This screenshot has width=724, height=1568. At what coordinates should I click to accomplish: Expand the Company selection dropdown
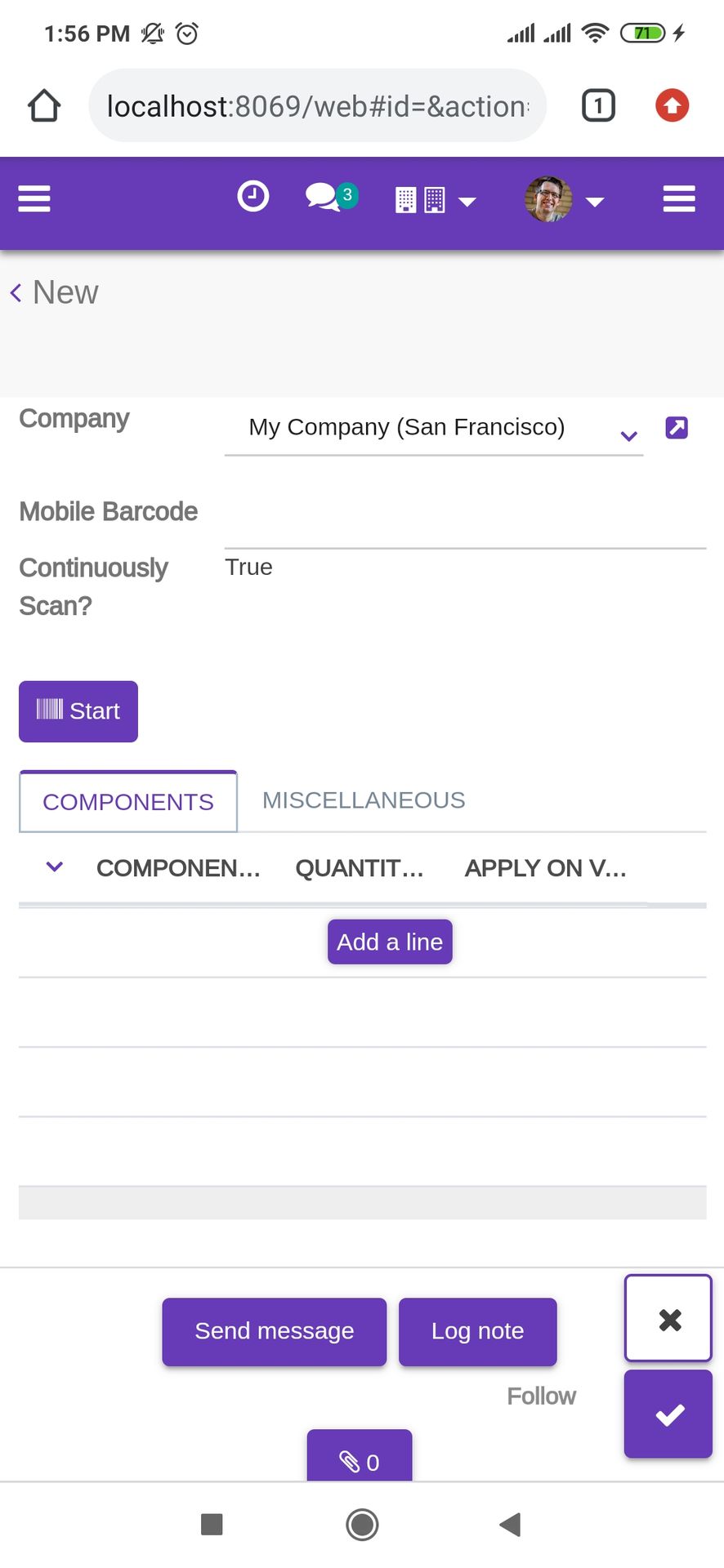click(628, 435)
